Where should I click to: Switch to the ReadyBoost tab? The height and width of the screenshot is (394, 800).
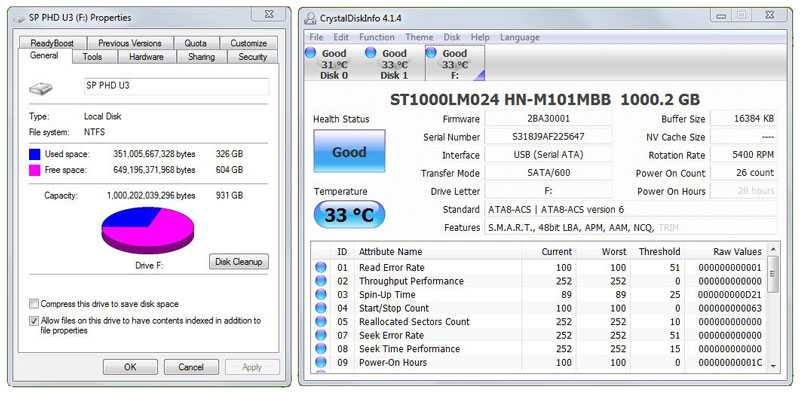52,43
